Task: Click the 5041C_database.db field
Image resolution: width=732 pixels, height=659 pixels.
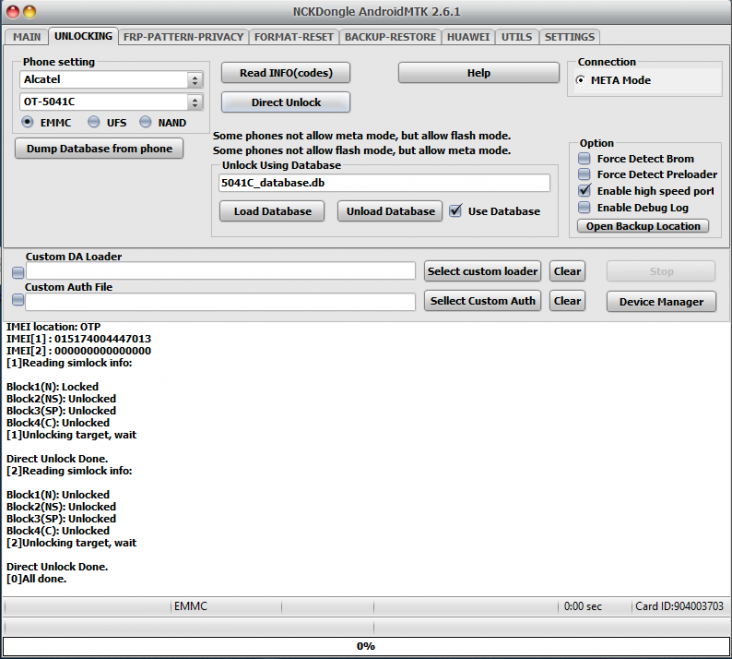Action: 384,182
